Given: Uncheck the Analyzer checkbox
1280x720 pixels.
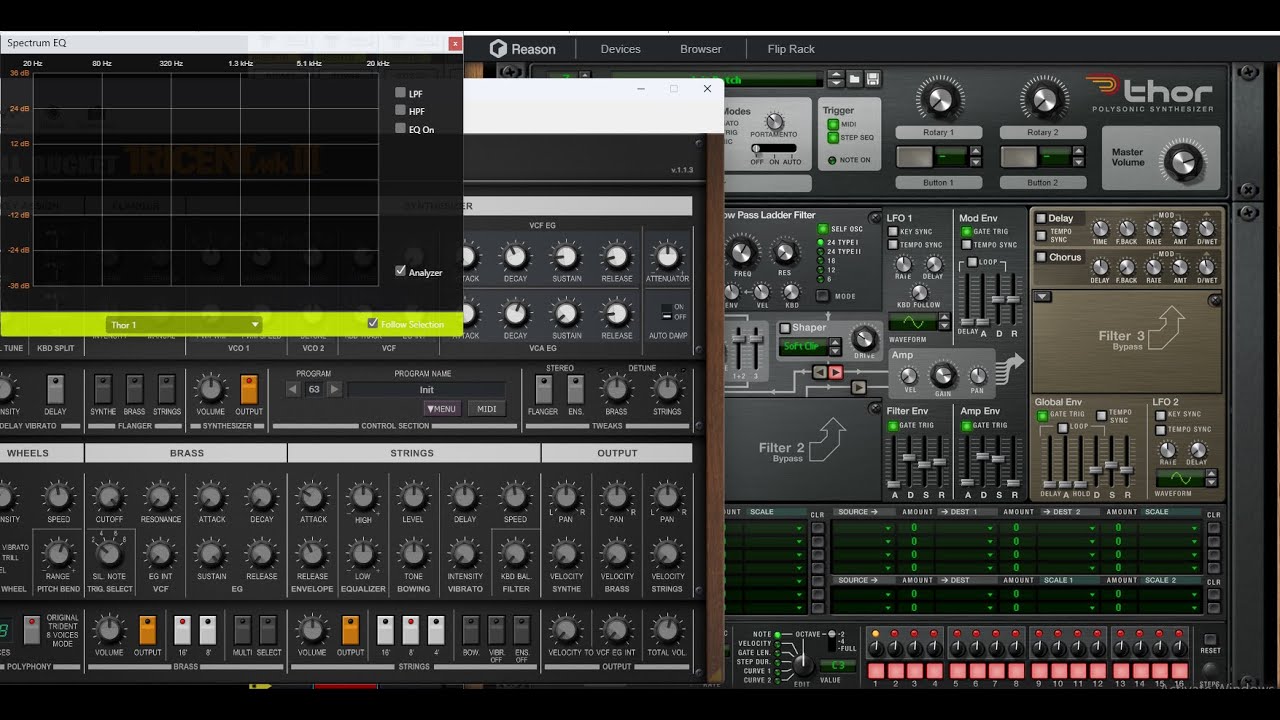Looking at the screenshot, I should [401, 271].
